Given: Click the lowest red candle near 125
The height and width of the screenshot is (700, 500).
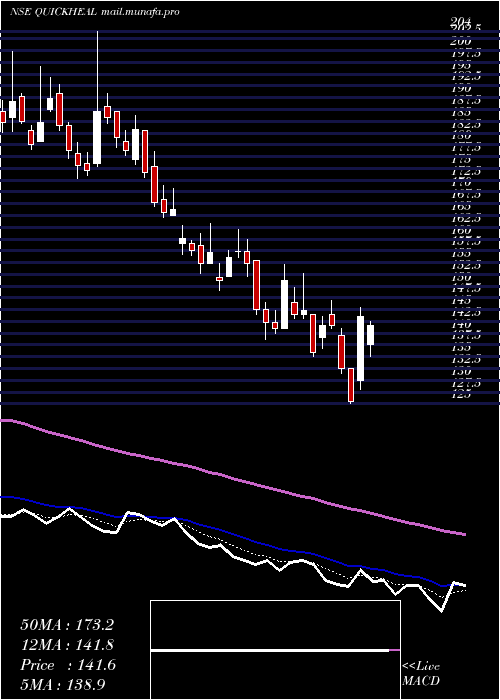Looking at the screenshot, I should pos(351,385).
